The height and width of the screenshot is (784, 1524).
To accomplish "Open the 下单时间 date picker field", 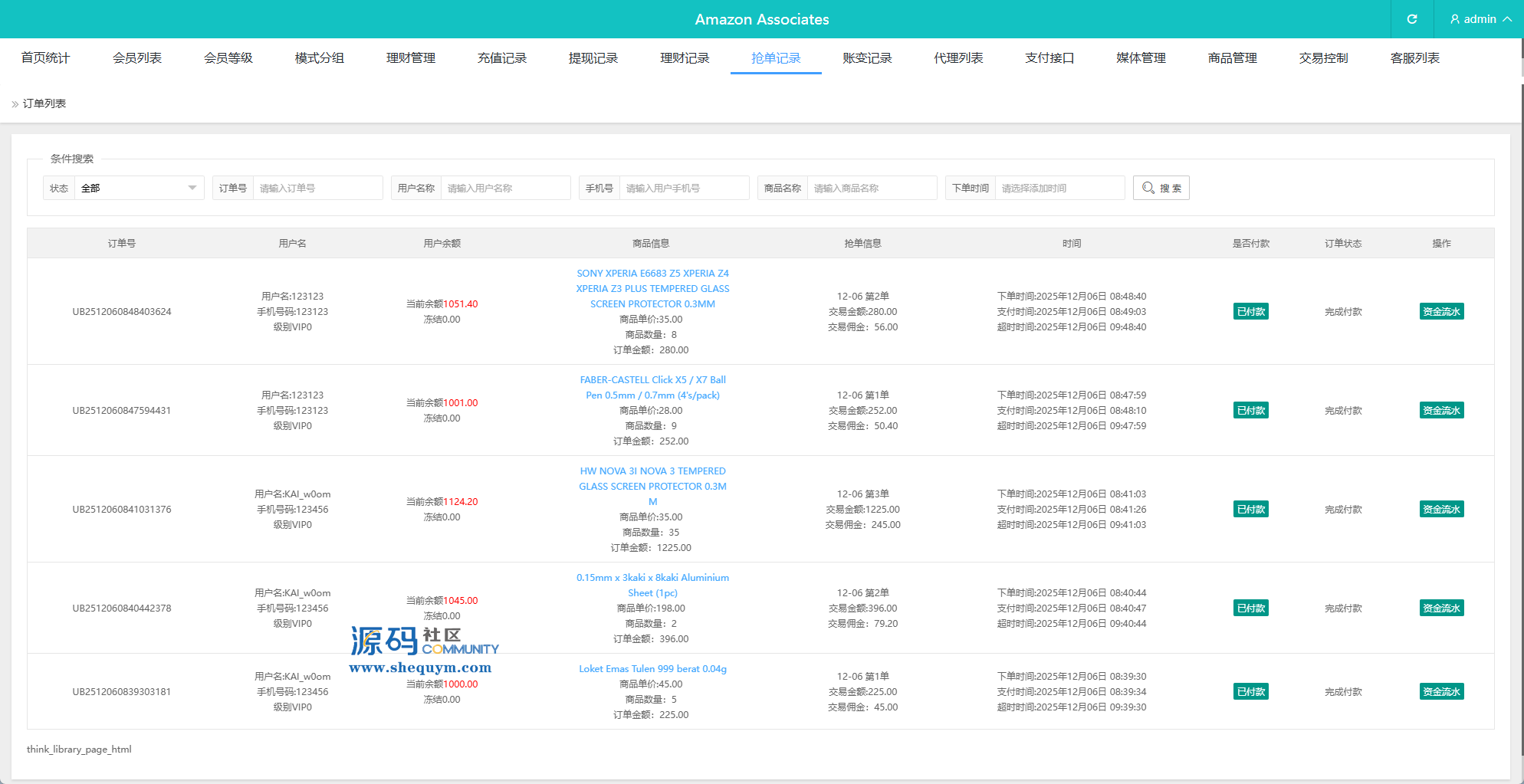I will click(x=1059, y=188).
